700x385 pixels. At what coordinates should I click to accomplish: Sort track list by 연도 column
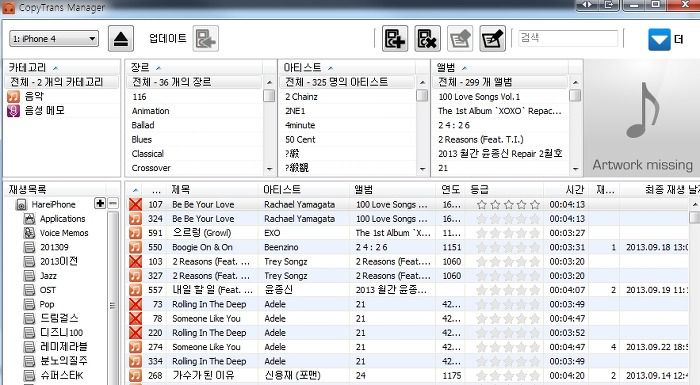[450, 190]
